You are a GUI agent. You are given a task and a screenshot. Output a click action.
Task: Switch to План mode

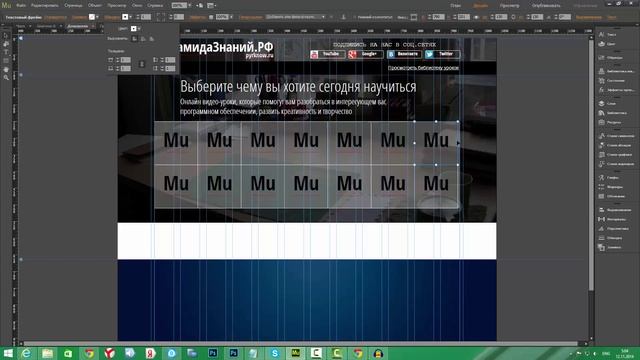456,6
